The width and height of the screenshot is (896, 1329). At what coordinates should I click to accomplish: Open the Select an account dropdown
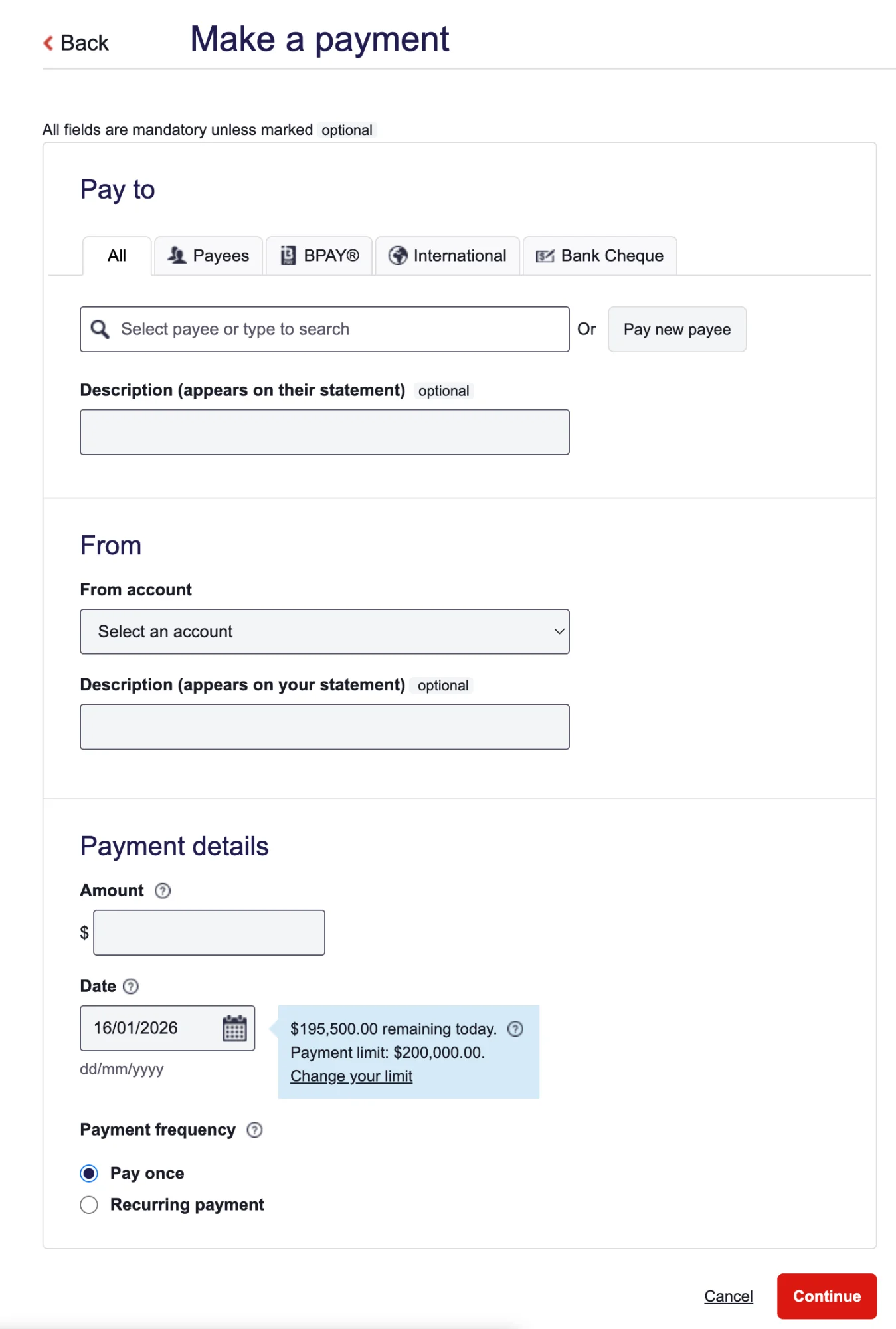point(324,631)
